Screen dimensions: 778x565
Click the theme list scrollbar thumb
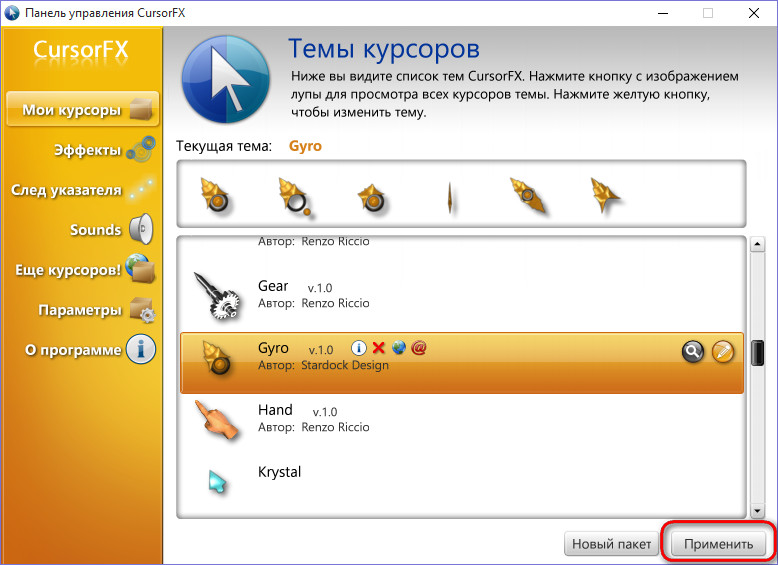(x=757, y=353)
